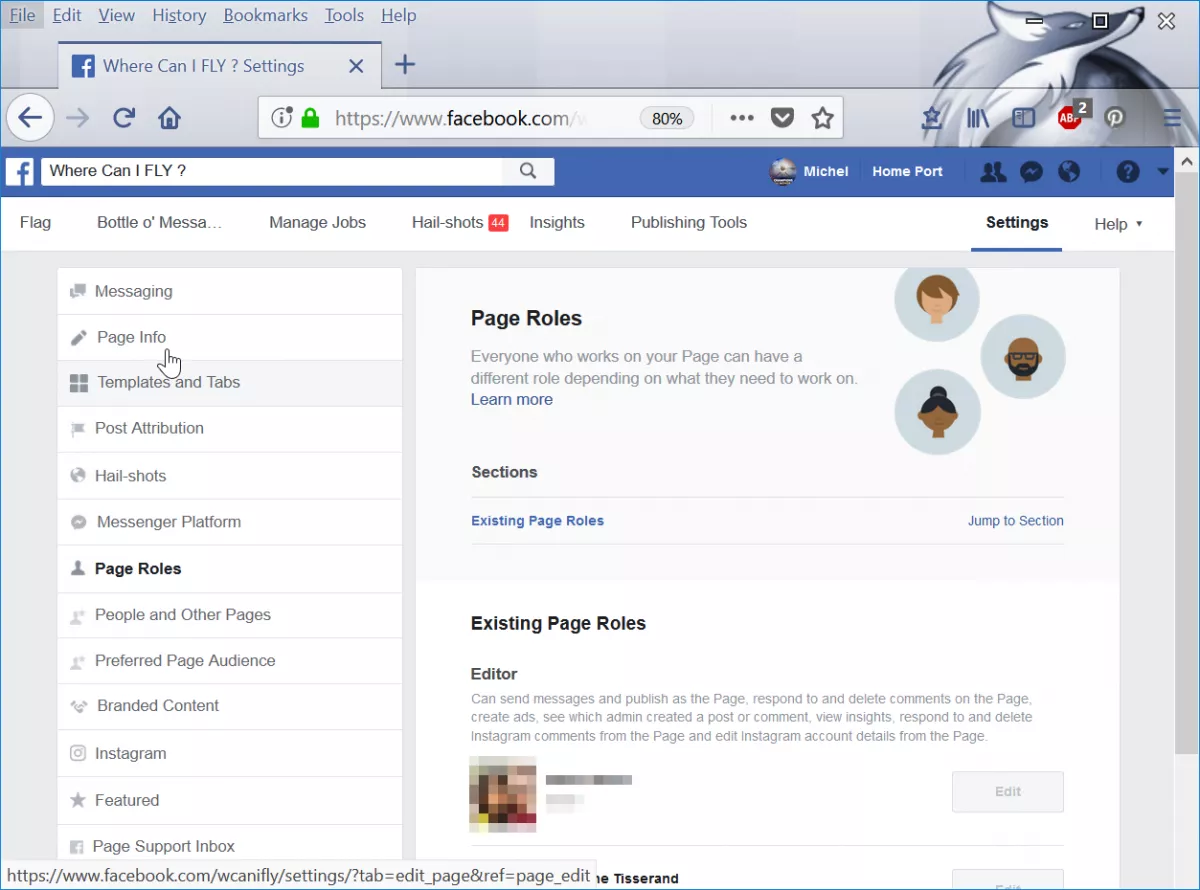Open the Bookmarks menu
The height and width of the screenshot is (890, 1200).
click(265, 15)
